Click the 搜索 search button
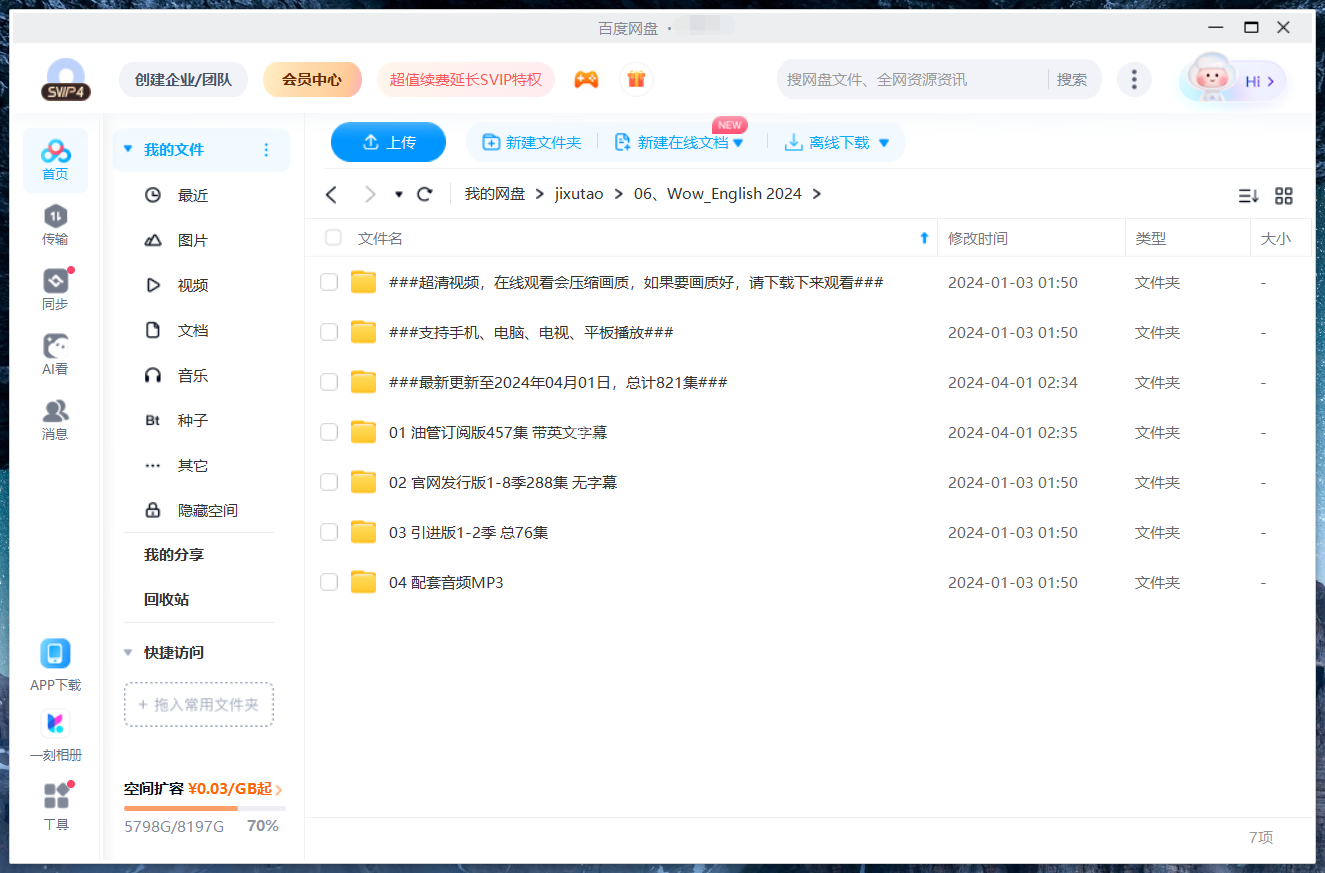 click(x=1072, y=79)
